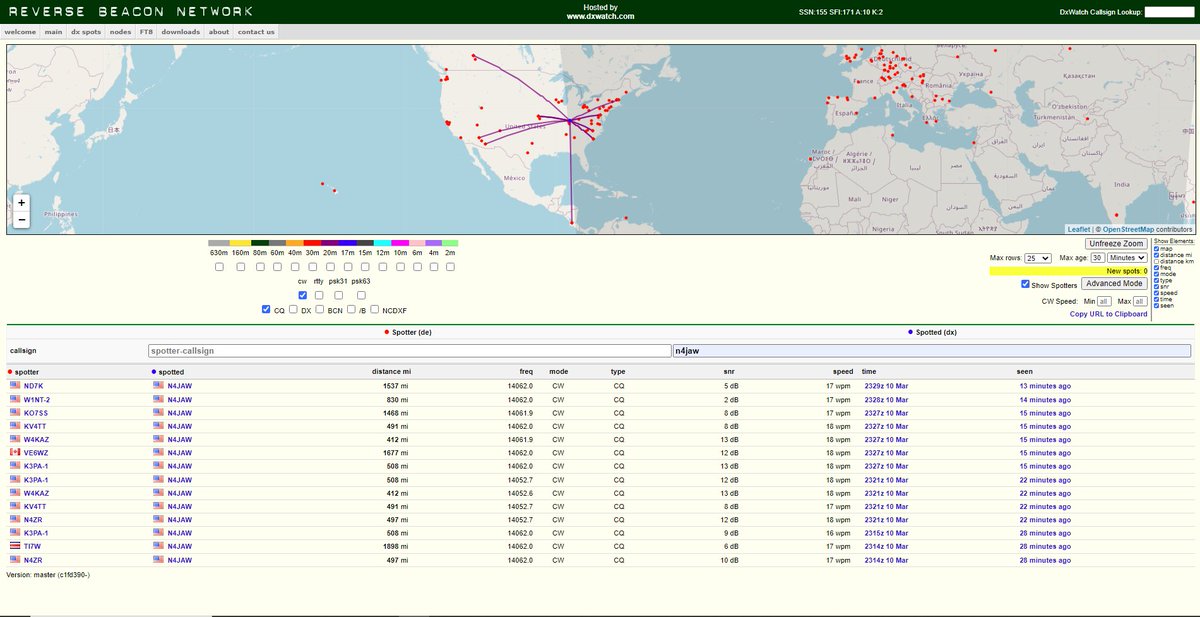Image resolution: width=1200 pixels, height=617 pixels.
Task: Go to the dx spots page
Action: pyautogui.click(x=86, y=32)
